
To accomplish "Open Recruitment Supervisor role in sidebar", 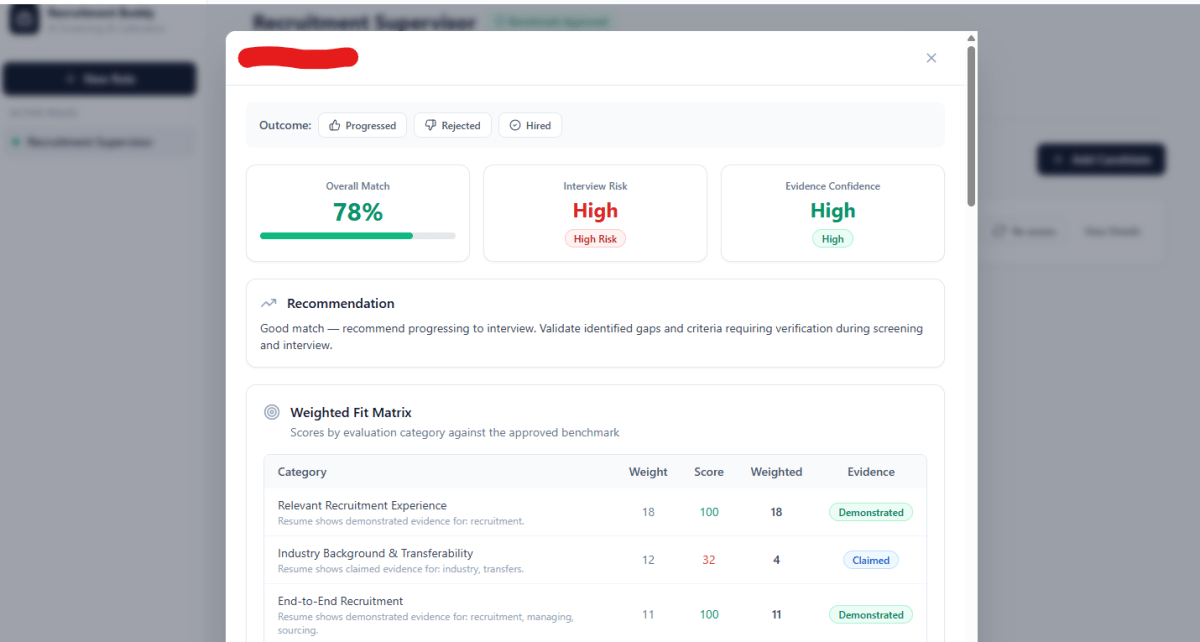I will (x=100, y=142).
